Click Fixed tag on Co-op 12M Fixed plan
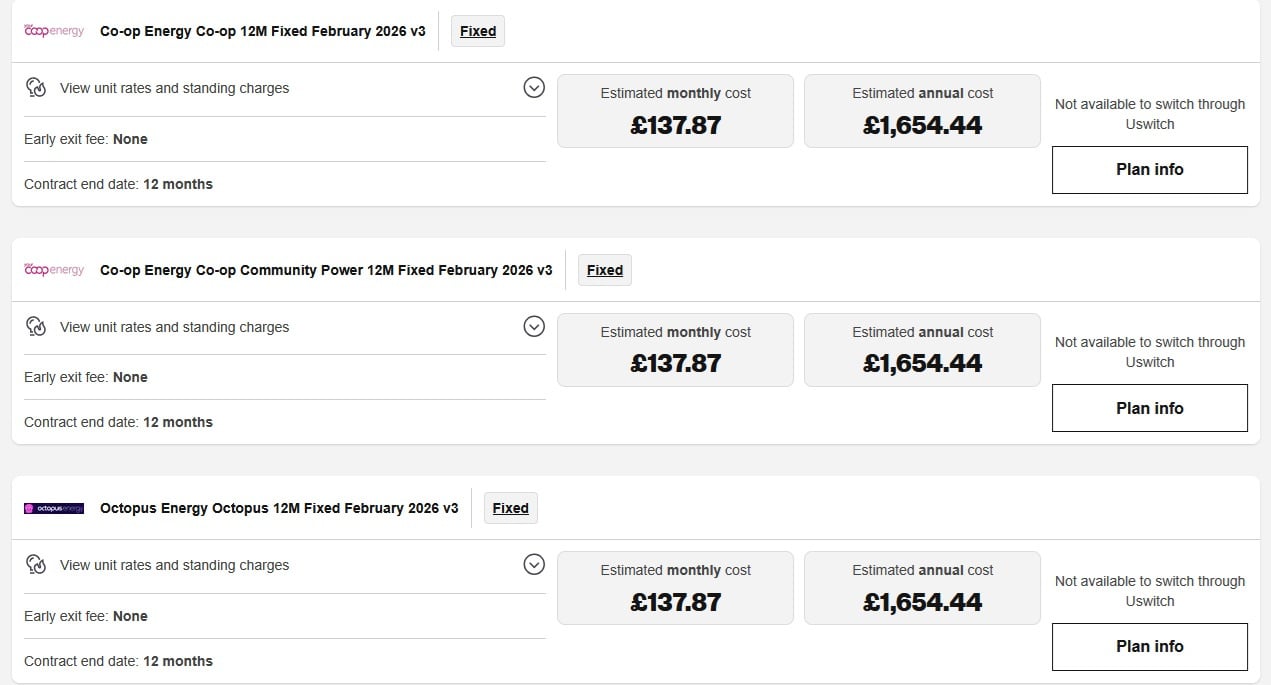This screenshot has height=685, width=1271. point(478,31)
